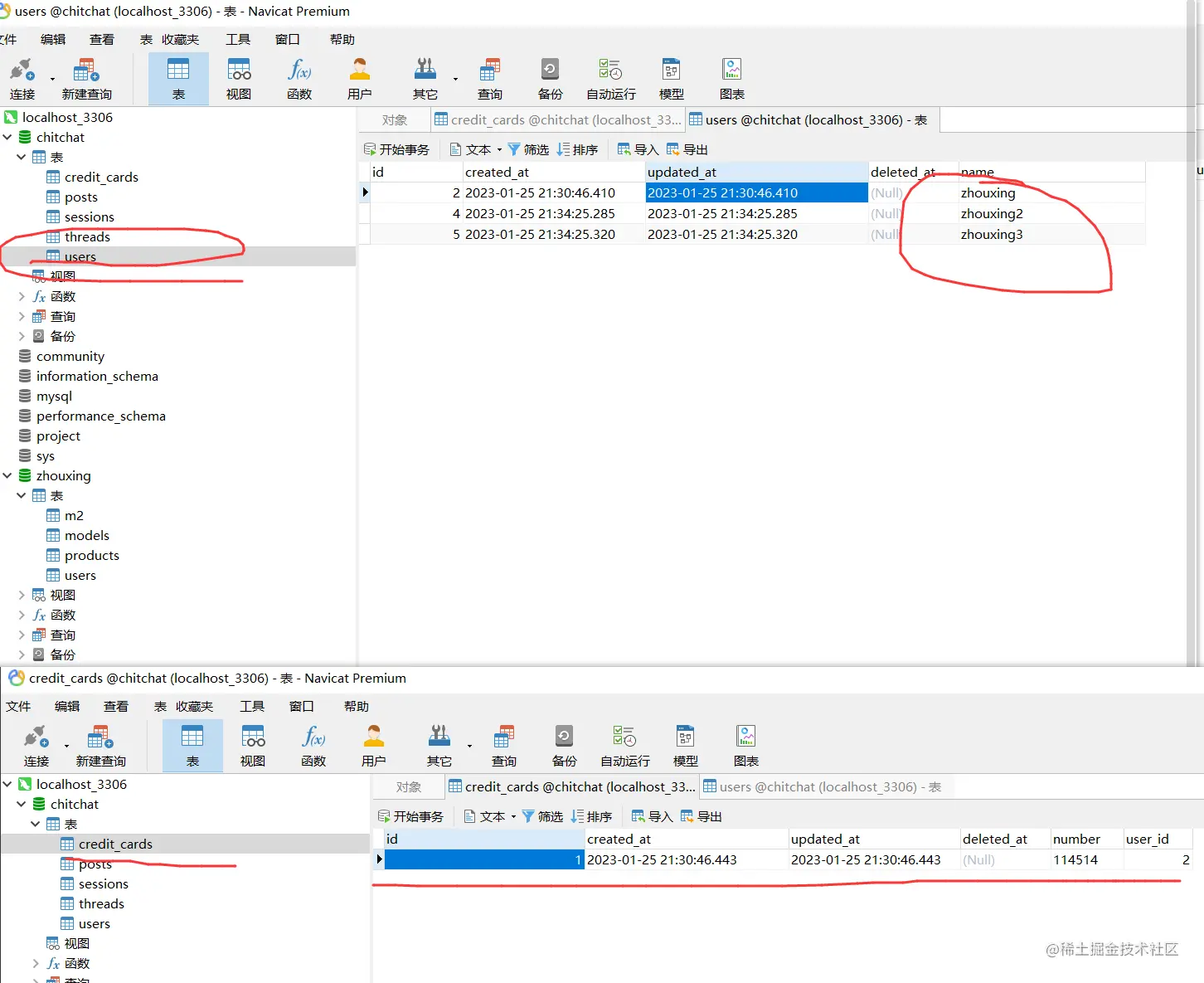
Task: Collapse tables node under zhouxing database
Action: [22, 495]
